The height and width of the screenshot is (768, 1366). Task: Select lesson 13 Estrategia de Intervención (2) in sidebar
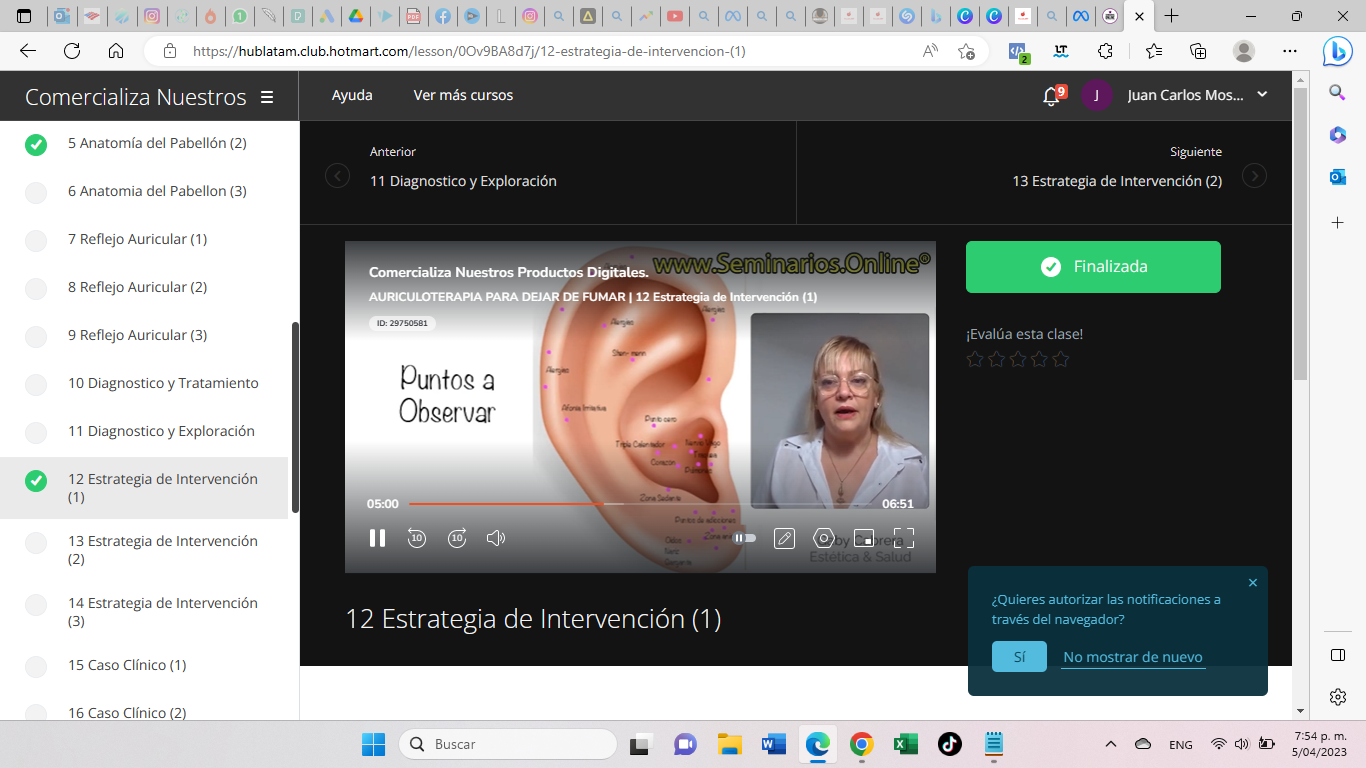tap(163, 550)
